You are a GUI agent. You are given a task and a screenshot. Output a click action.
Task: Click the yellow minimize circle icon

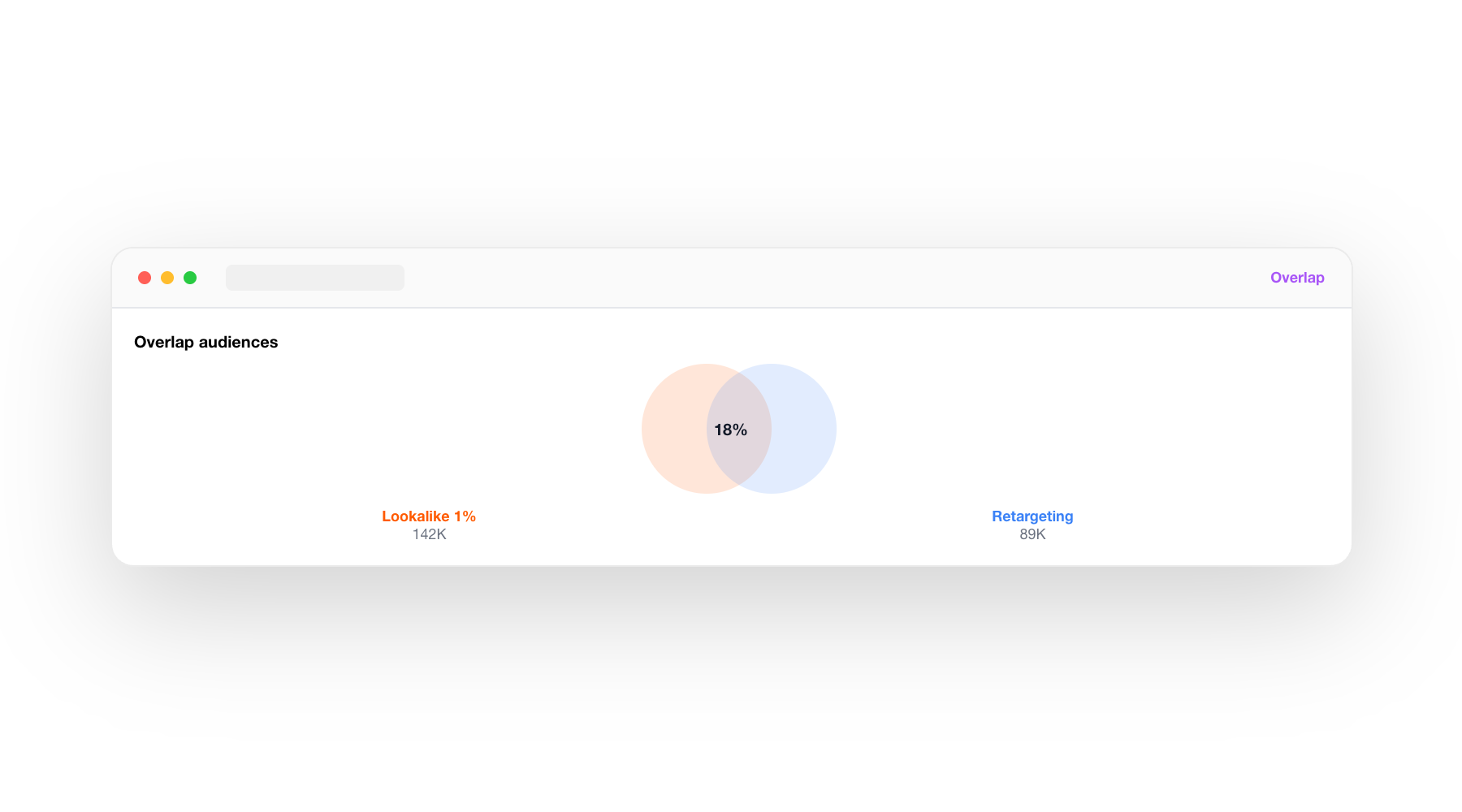pos(167,277)
